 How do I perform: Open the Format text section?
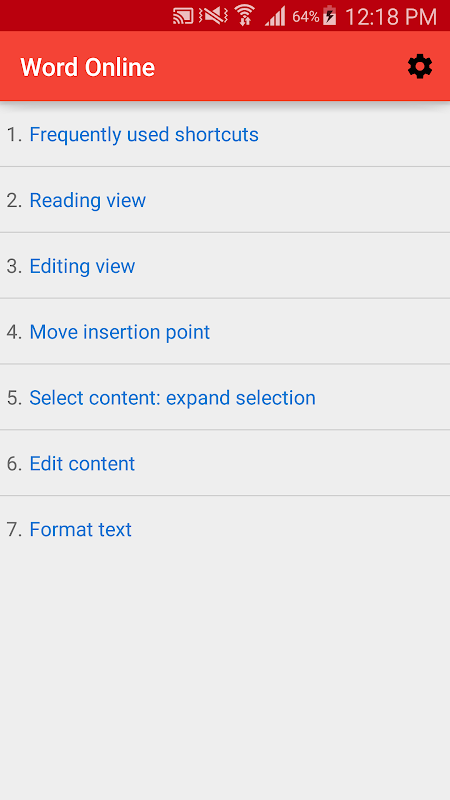point(81,530)
